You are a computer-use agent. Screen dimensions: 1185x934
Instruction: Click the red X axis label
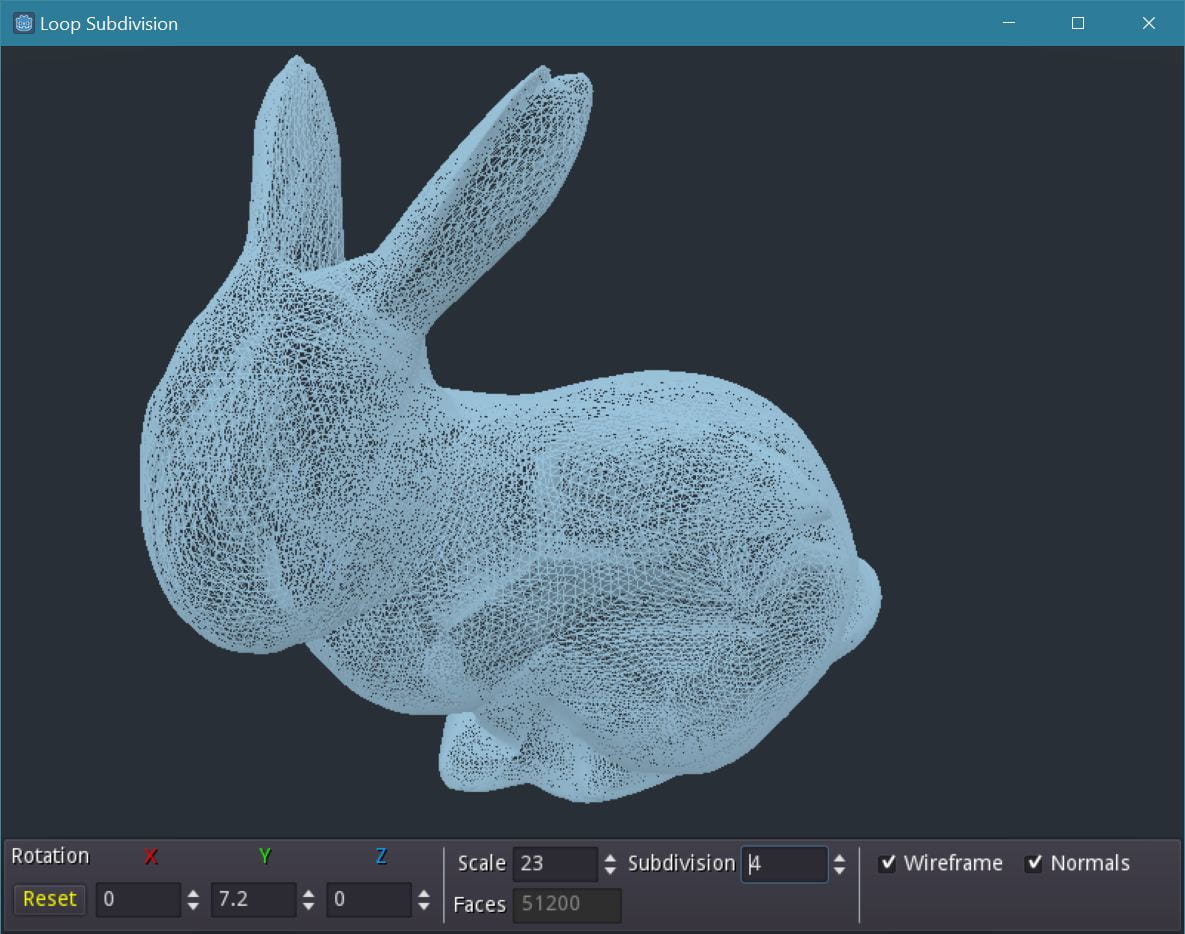pyautogui.click(x=151, y=856)
